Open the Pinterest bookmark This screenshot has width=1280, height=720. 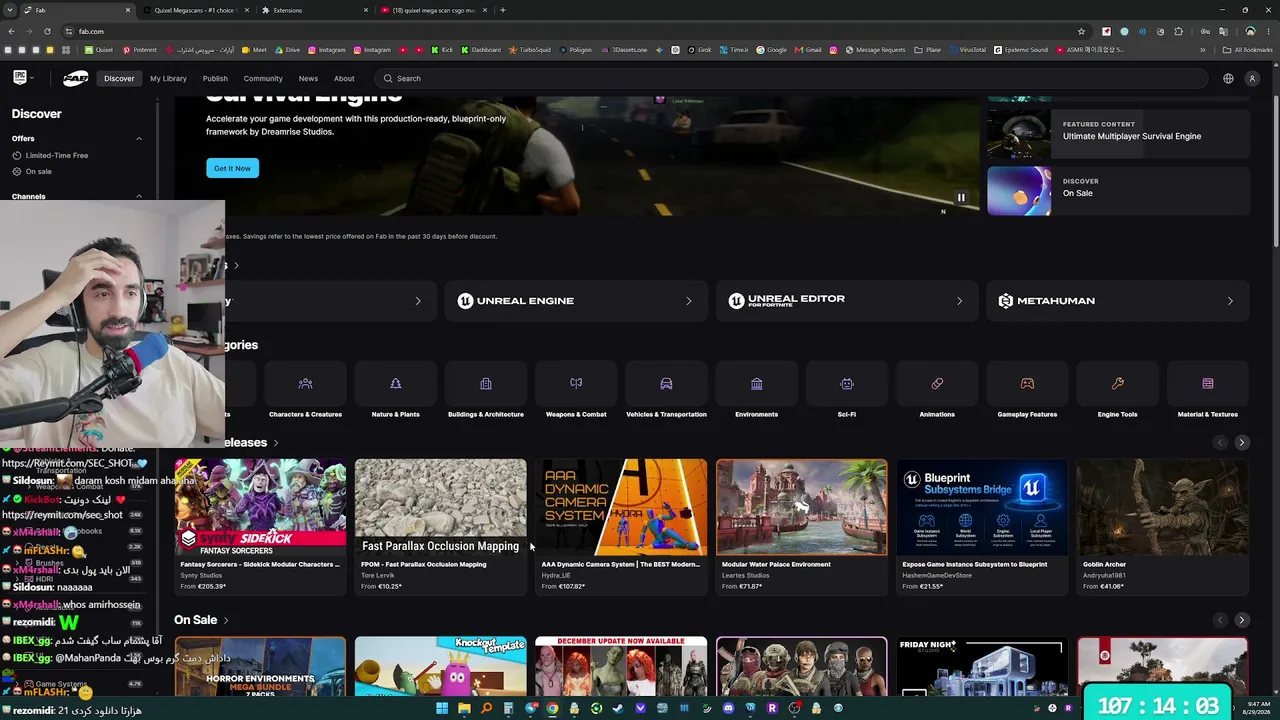[x=140, y=50]
